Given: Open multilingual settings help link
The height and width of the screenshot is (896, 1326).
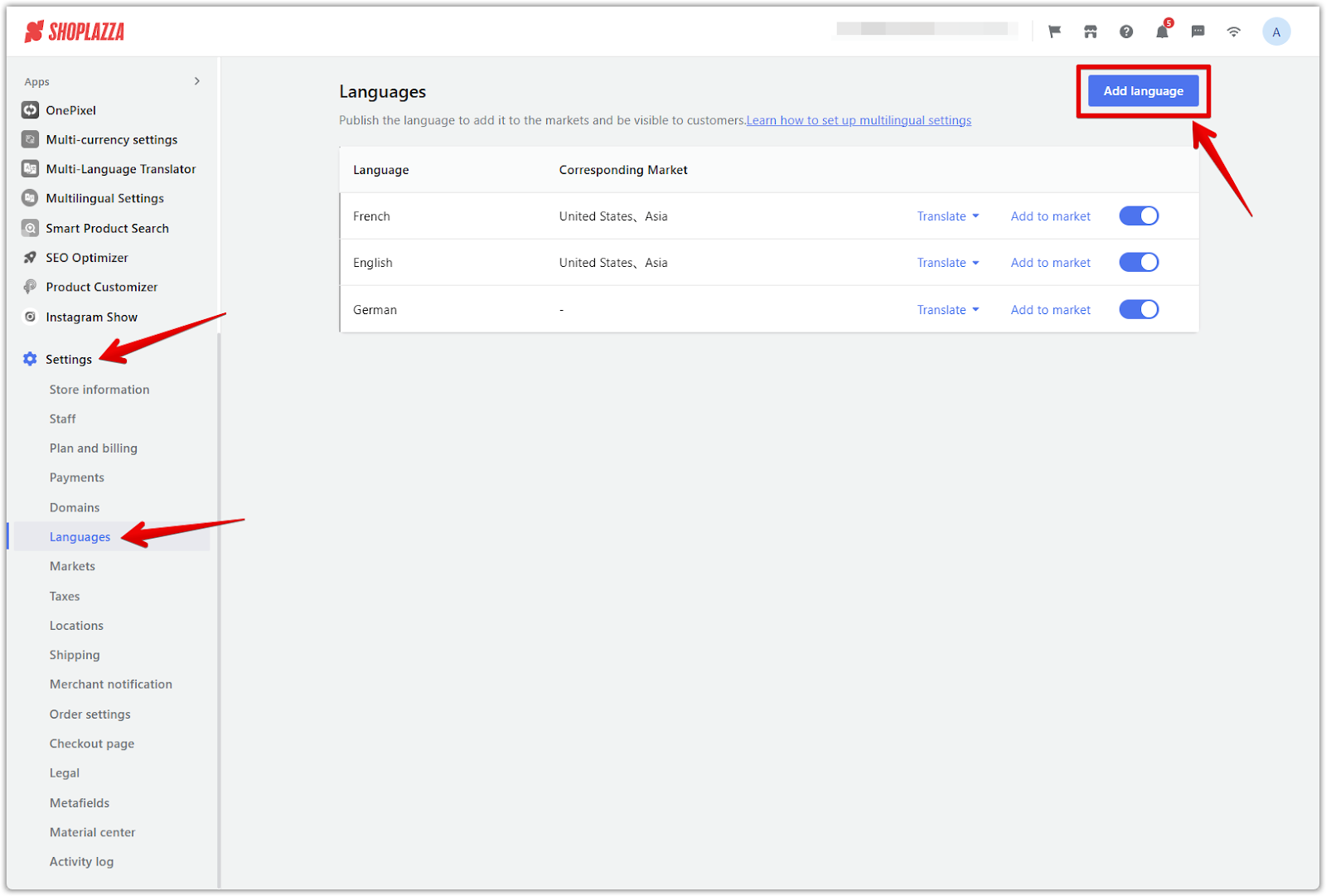Looking at the screenshot, I should [859, 120].
